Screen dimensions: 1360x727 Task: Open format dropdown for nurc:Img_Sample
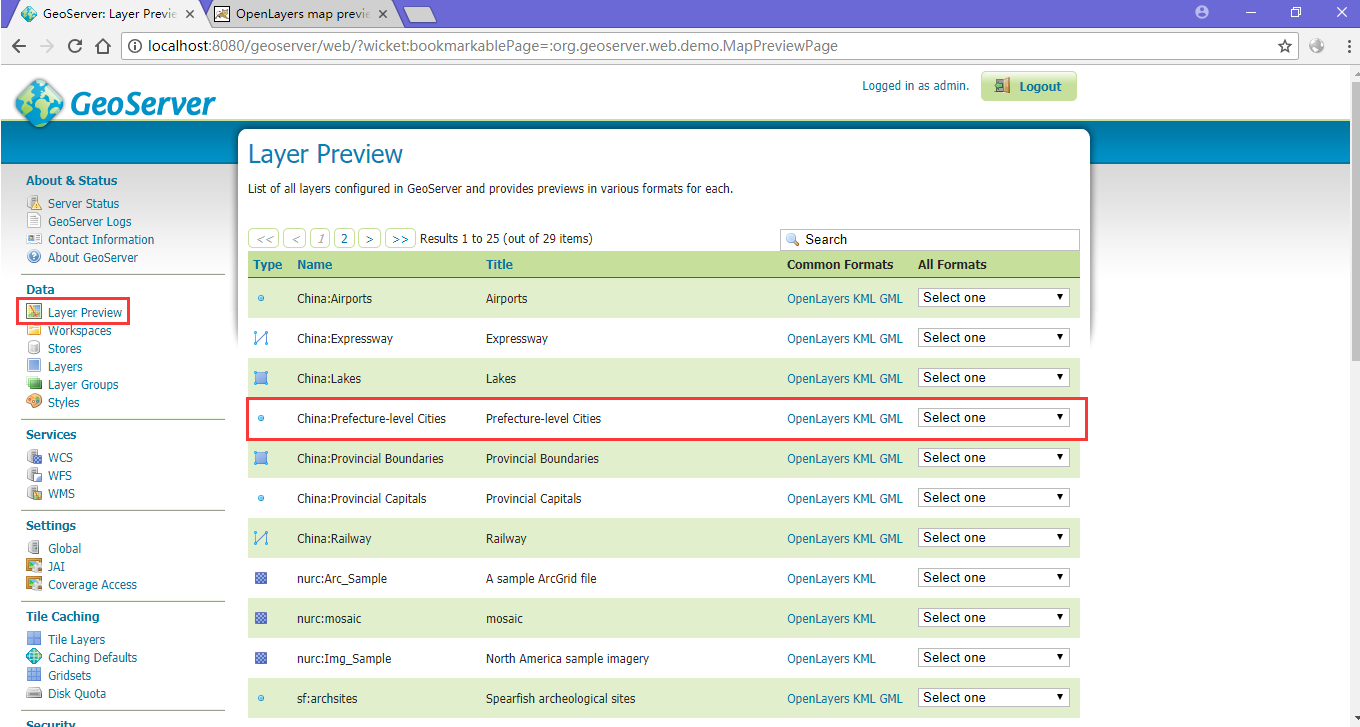point(993,658)
